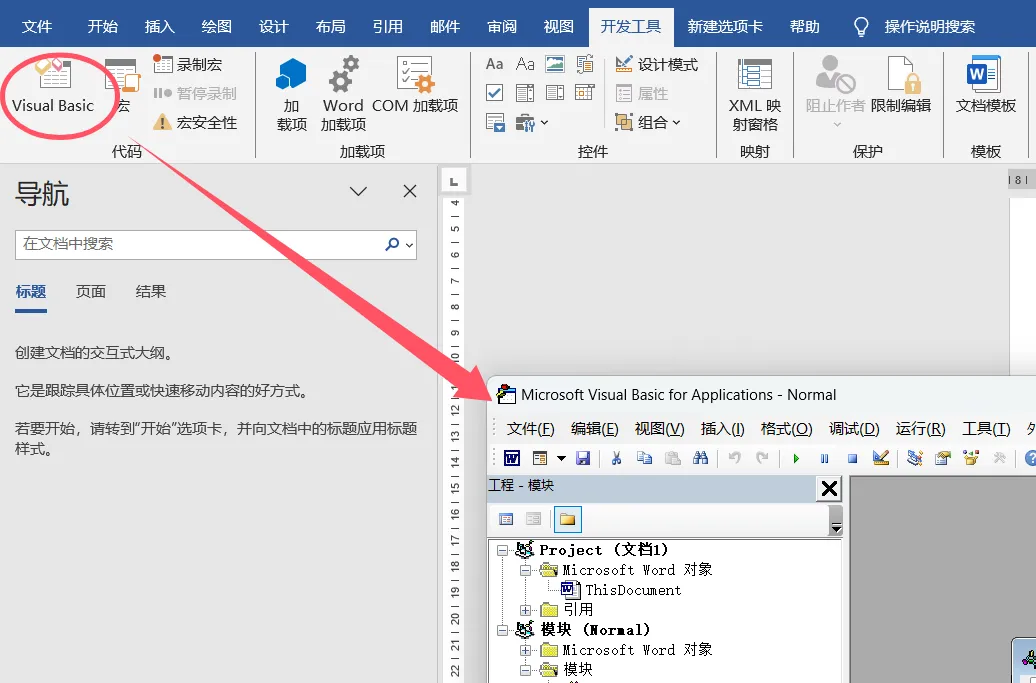Insert plain text content control (thin Aa)
1036x683 pixels.
pos(525,64)
